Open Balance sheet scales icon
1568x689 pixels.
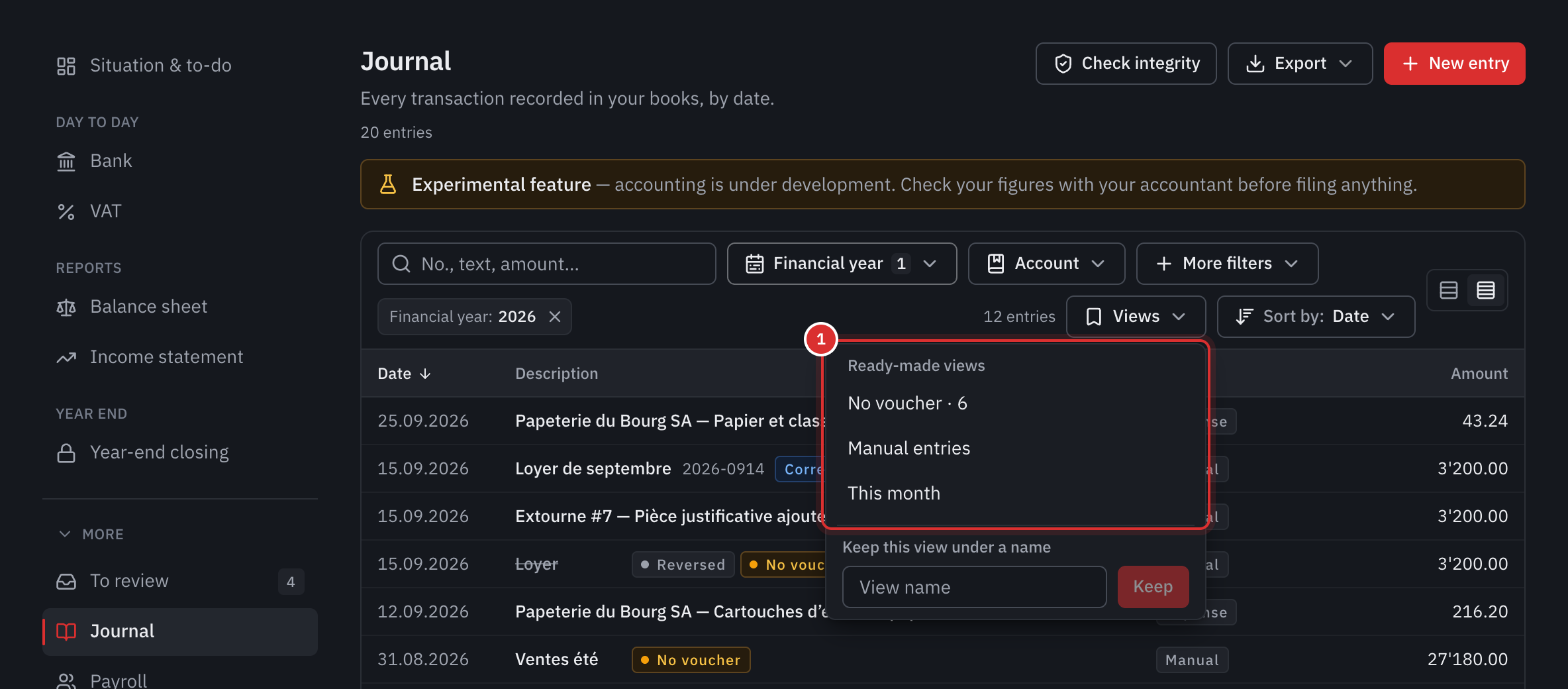click(x=66, y=307)
